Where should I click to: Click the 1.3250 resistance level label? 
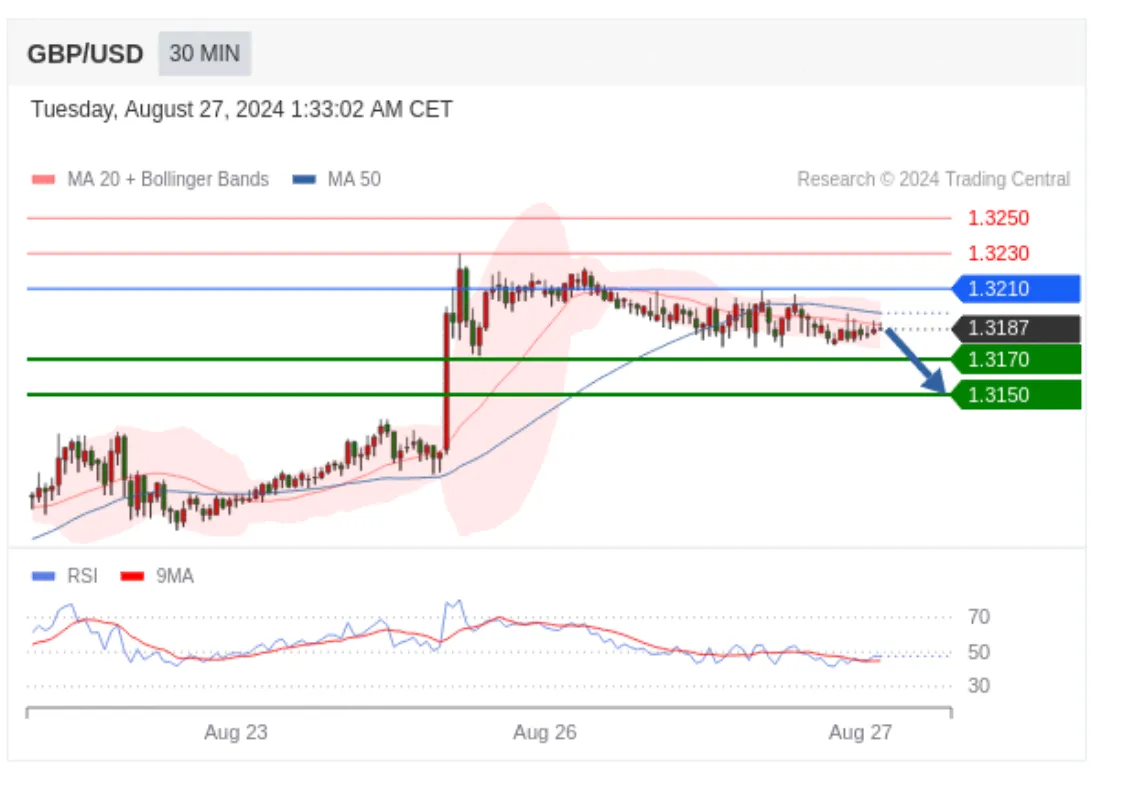(x=998, y=218)
